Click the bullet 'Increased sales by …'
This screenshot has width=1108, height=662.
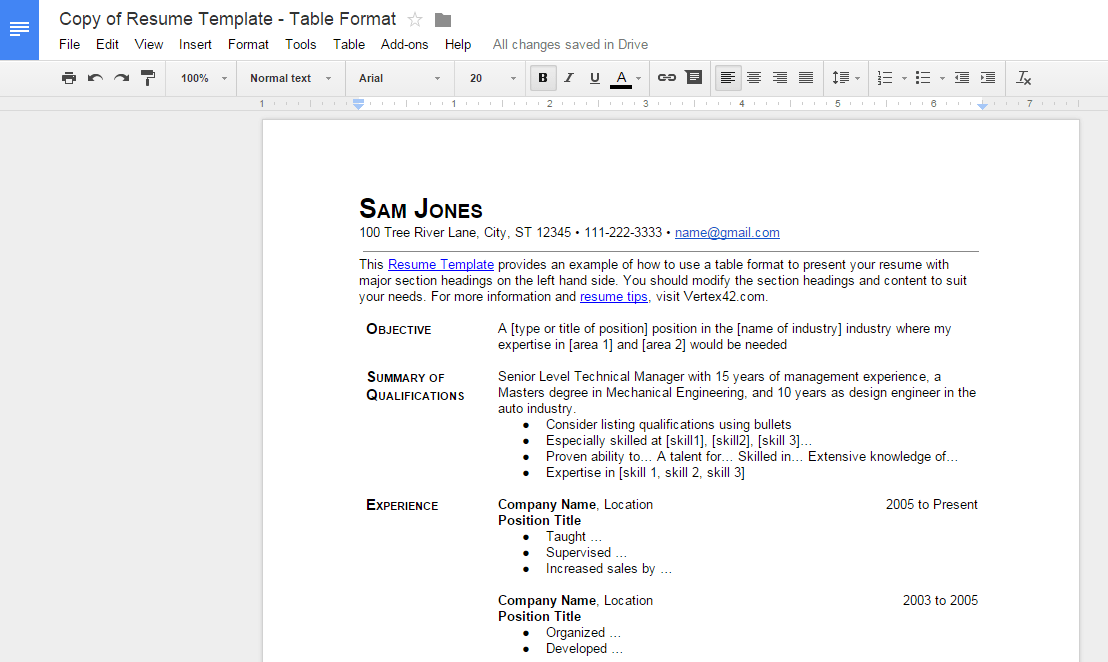(x=608, y=569)
